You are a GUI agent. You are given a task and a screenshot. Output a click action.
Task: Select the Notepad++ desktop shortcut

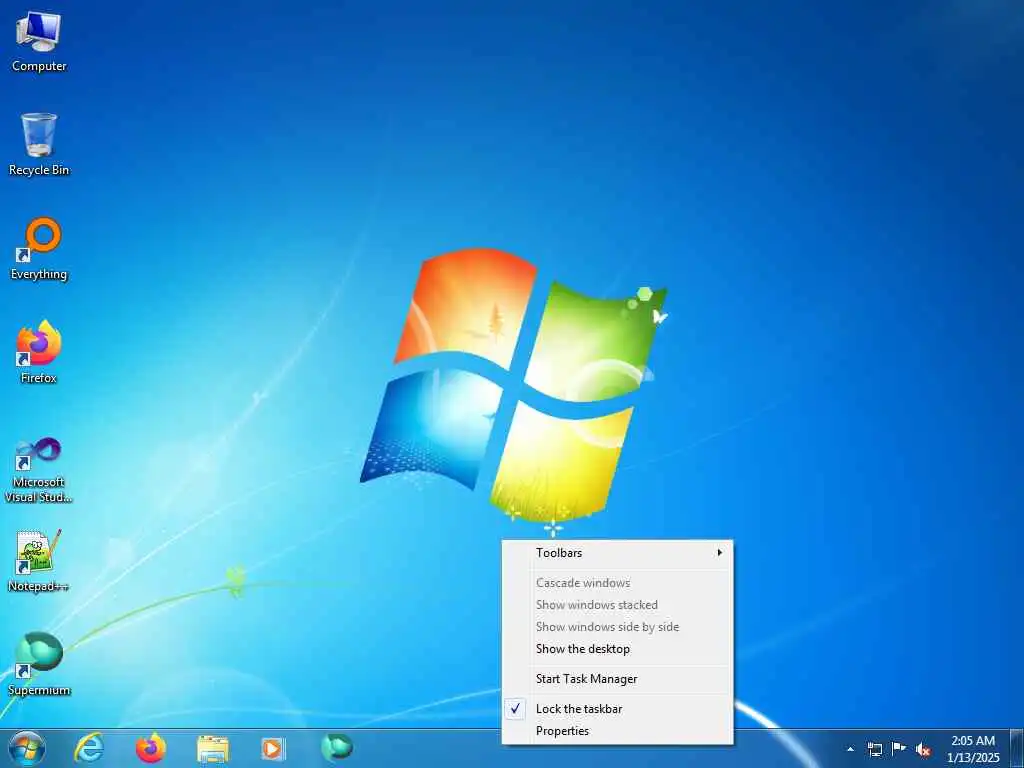(39, 560)
